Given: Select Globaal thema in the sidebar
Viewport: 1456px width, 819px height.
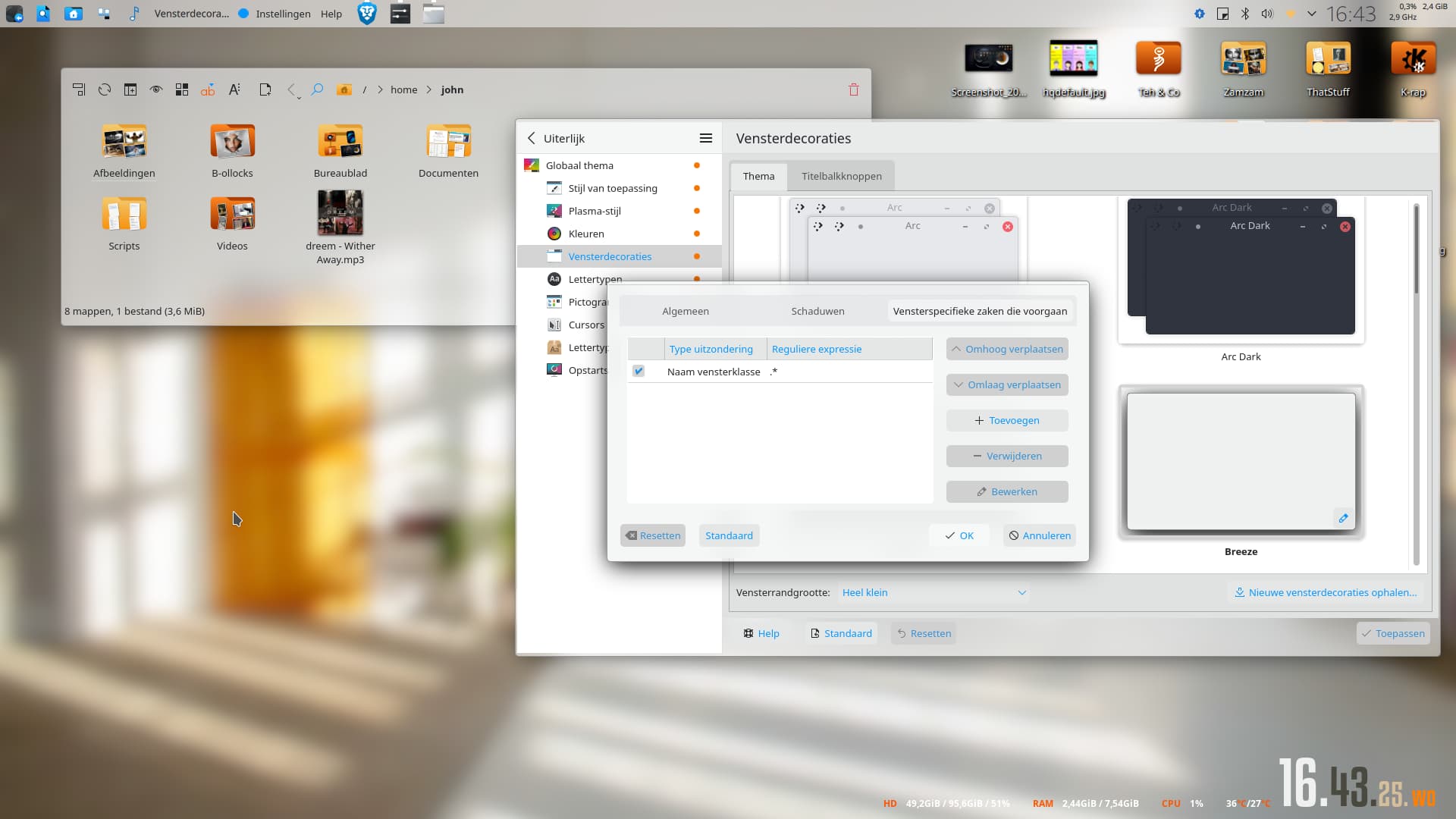Looking at the screenshot, I should [x=619, y=165].
